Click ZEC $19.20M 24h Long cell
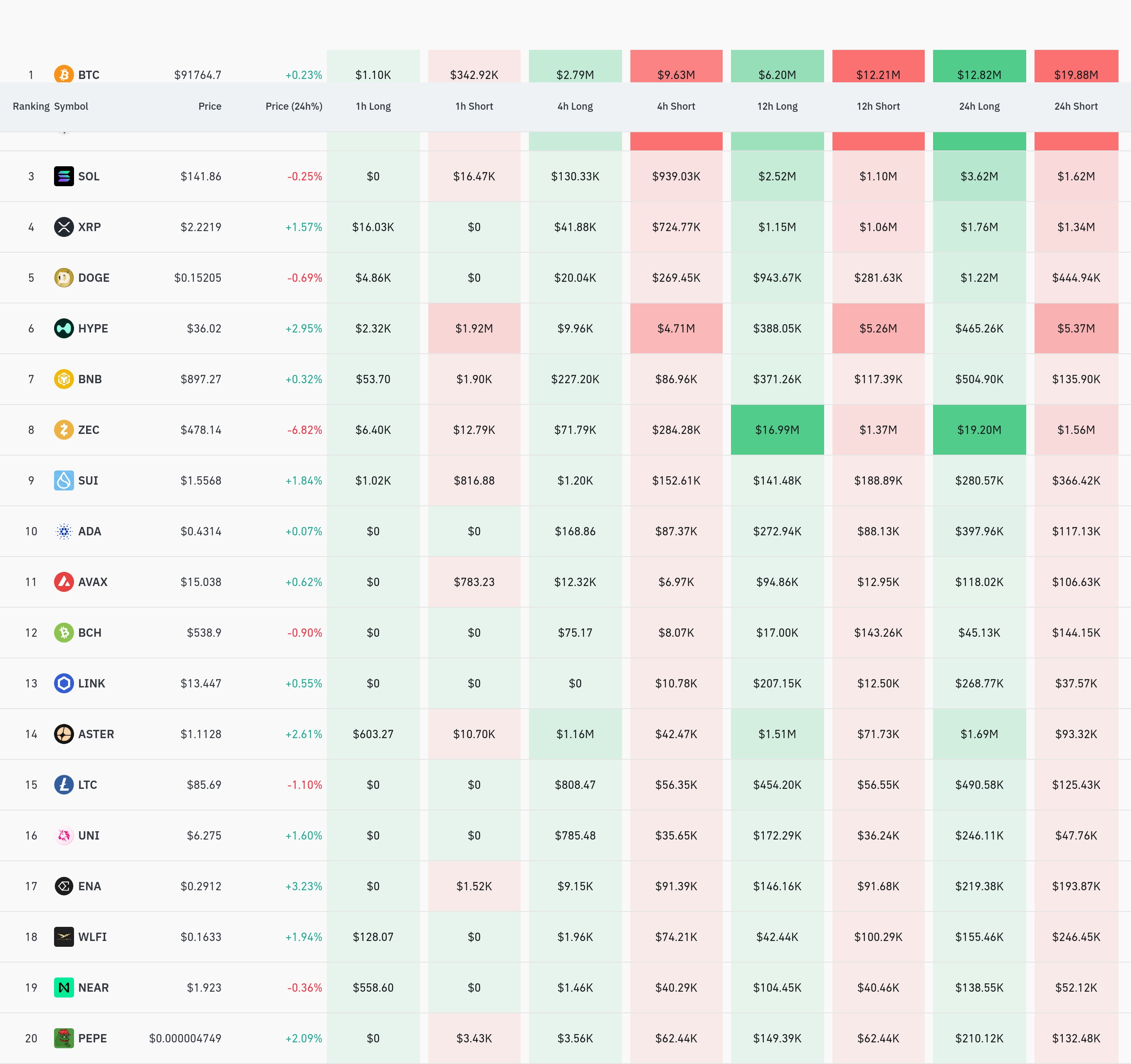This screenshot has width=1131, height=1064. point(979,430)
